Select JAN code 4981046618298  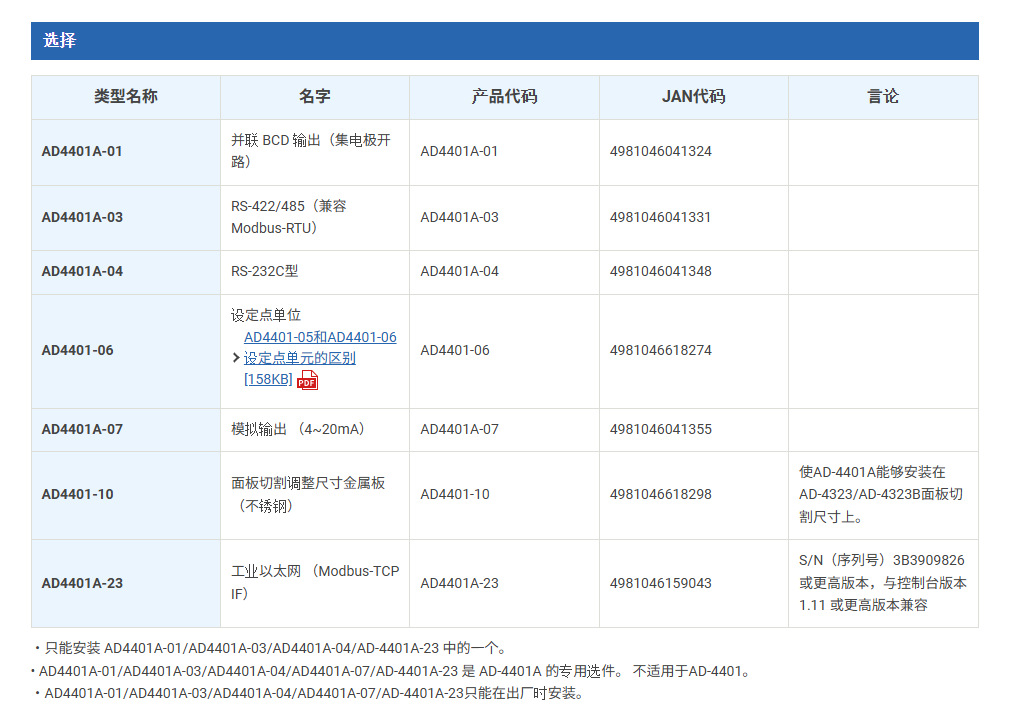coord(660,494)
